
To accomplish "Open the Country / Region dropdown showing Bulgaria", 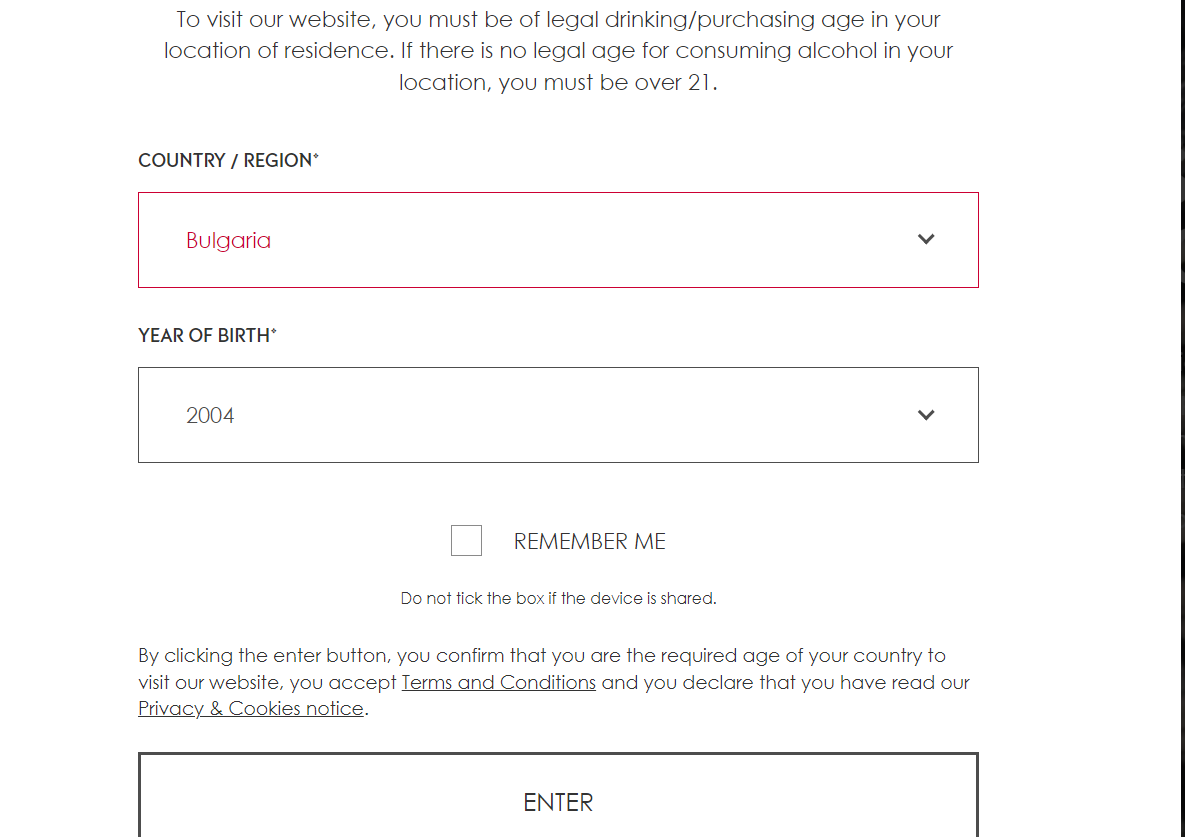I will 558,240.
